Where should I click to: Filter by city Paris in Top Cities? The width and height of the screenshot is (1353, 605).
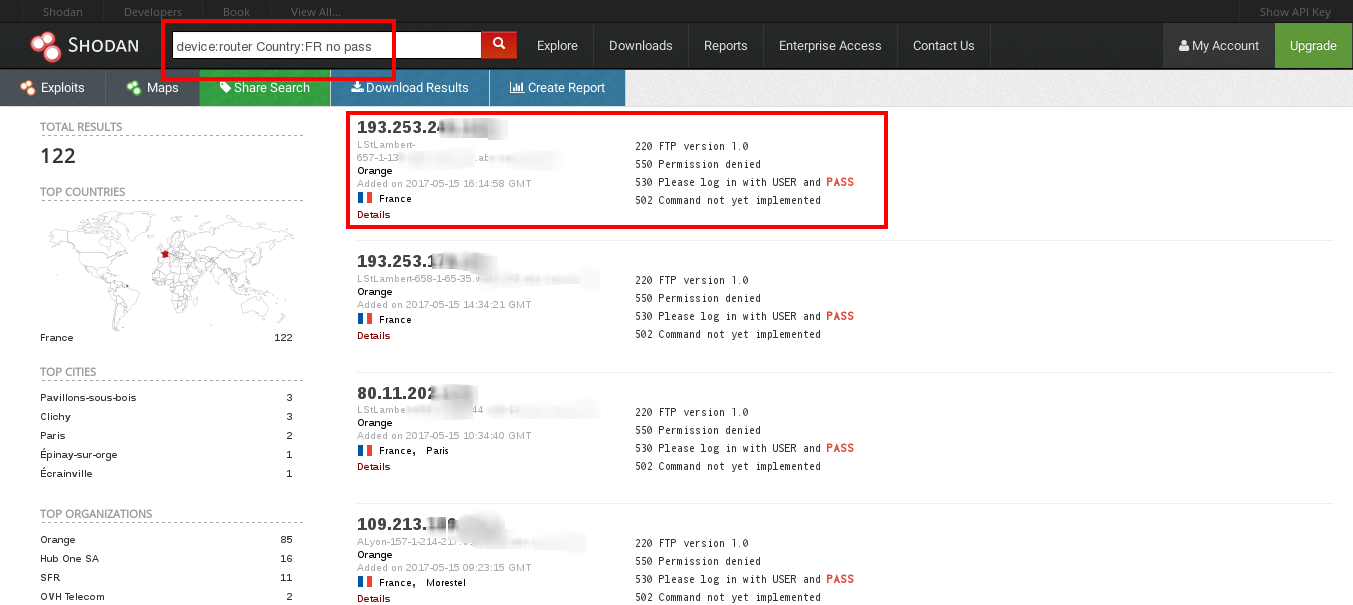[53, 435]
